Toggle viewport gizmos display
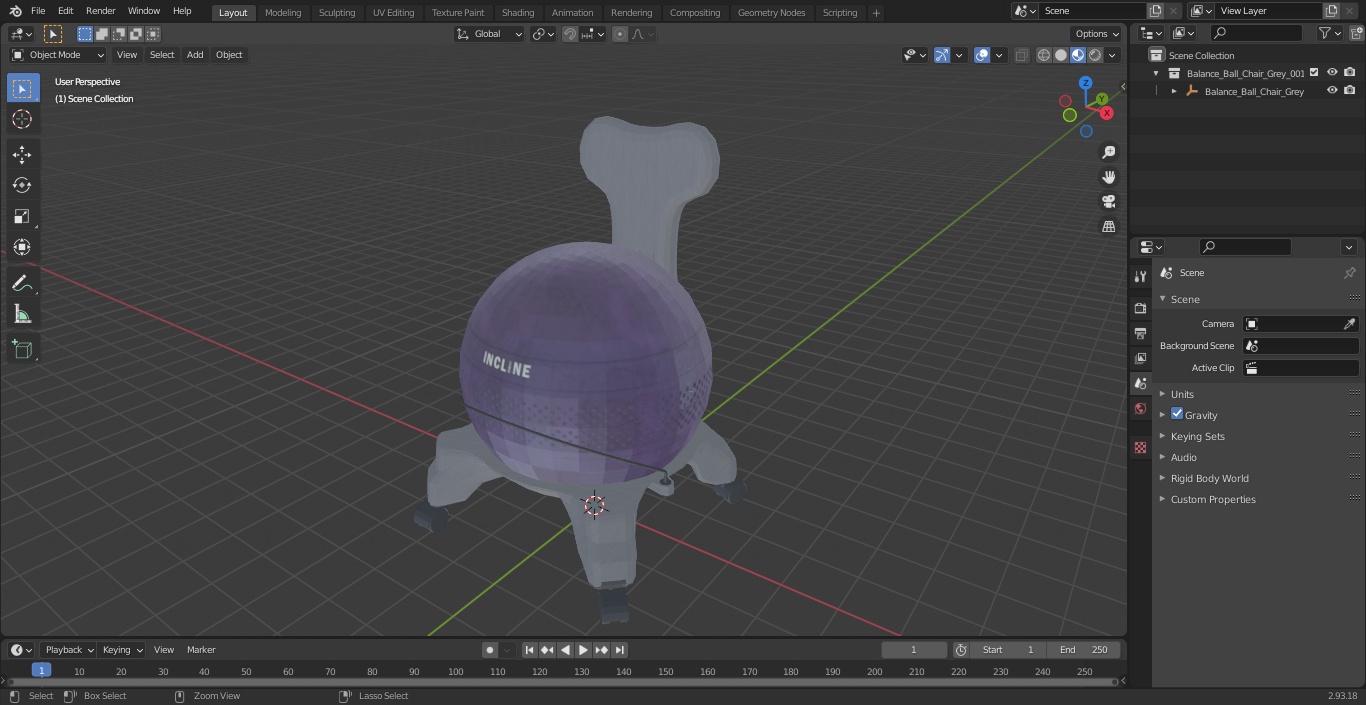Image resolution: width=1366 pixels, height=705 pixels. [x=942, y=55]
